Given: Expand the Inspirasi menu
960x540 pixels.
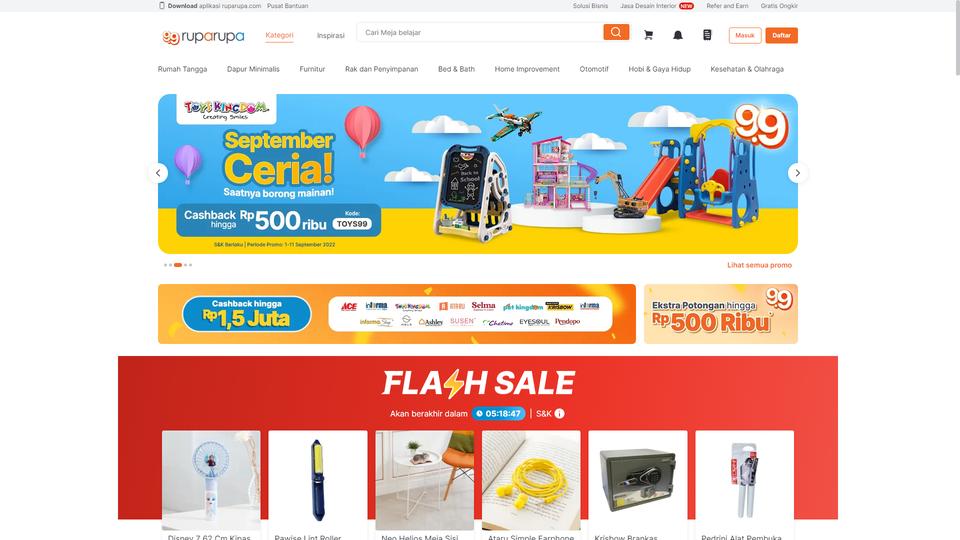Looking at the screenshot, I should click(331, 36).
